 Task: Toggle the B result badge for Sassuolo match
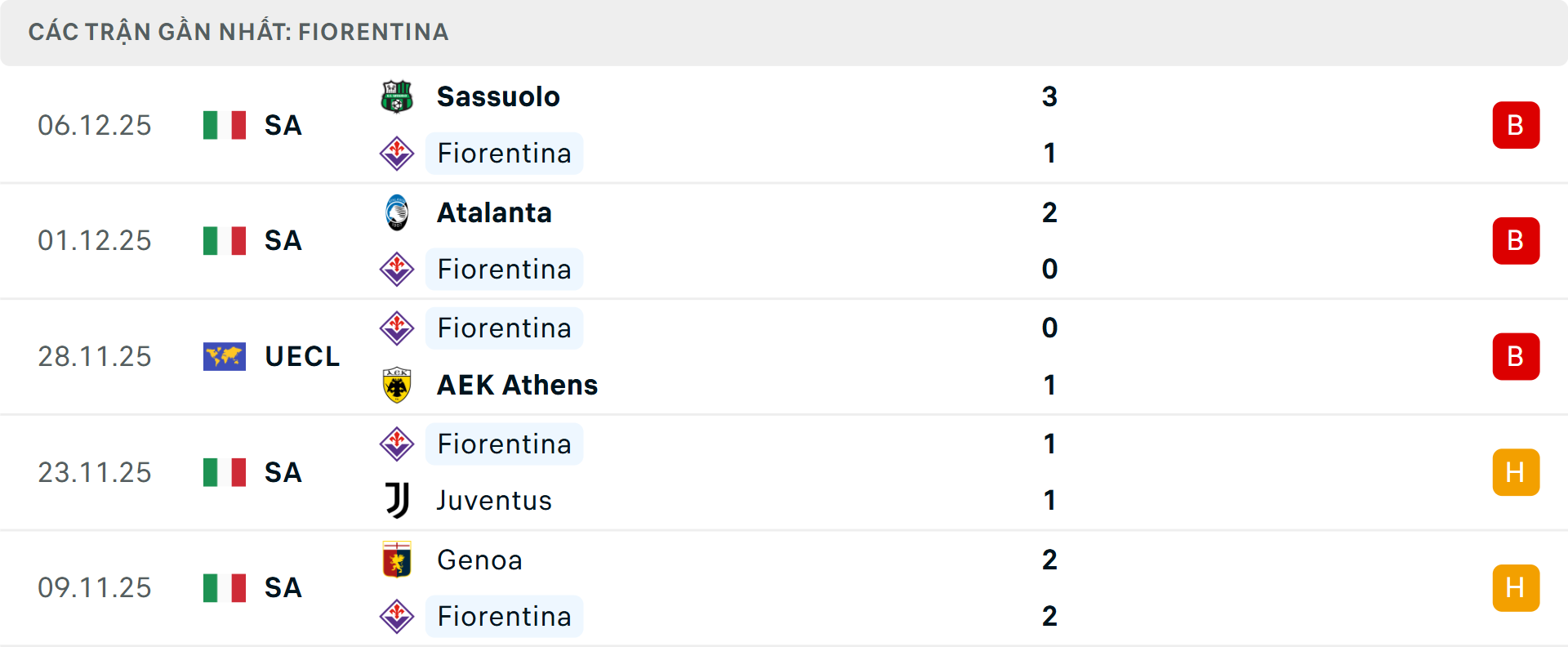[x=1517, y=124]
